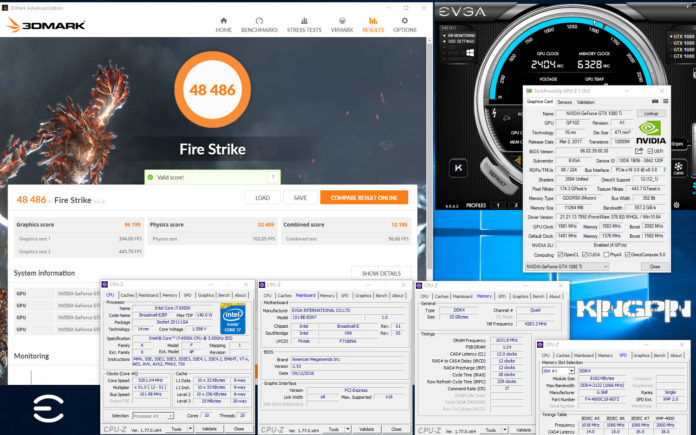
Task: Switch to the Validation tab in GPU-Z
Action: 585,102
